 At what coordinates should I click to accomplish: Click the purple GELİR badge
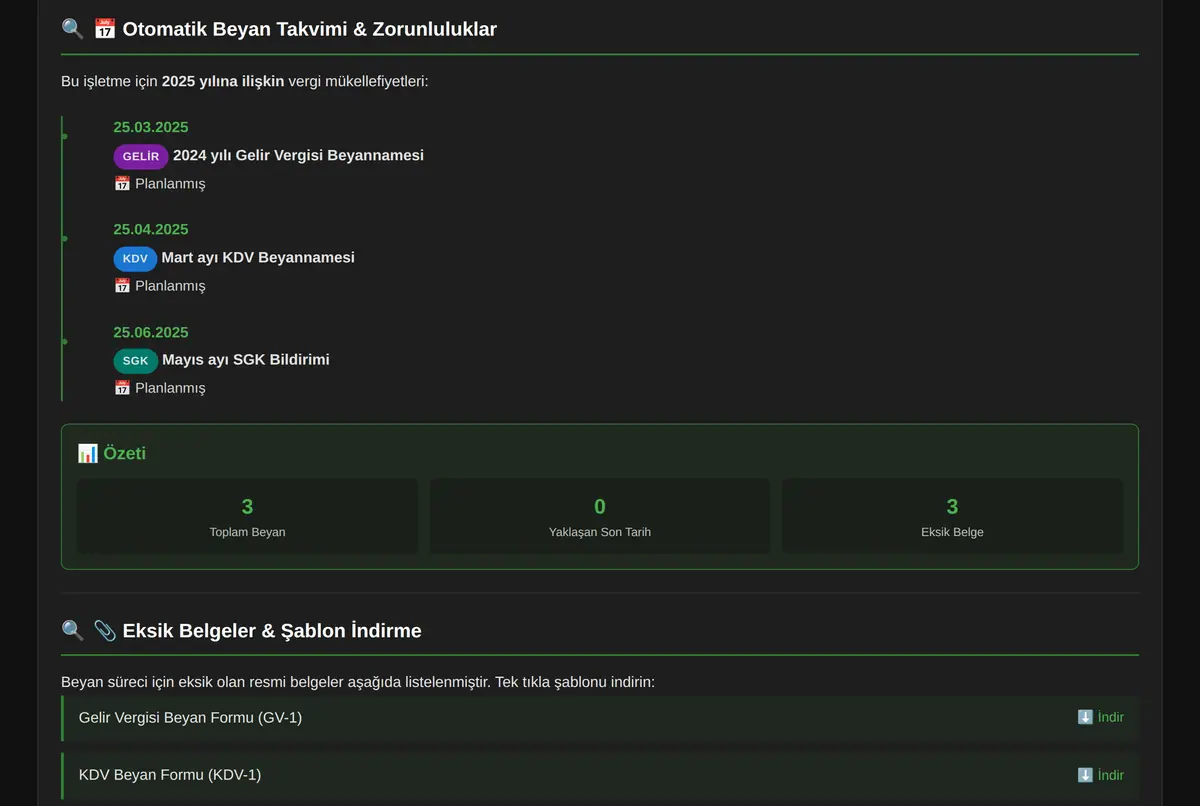point(141,157)
